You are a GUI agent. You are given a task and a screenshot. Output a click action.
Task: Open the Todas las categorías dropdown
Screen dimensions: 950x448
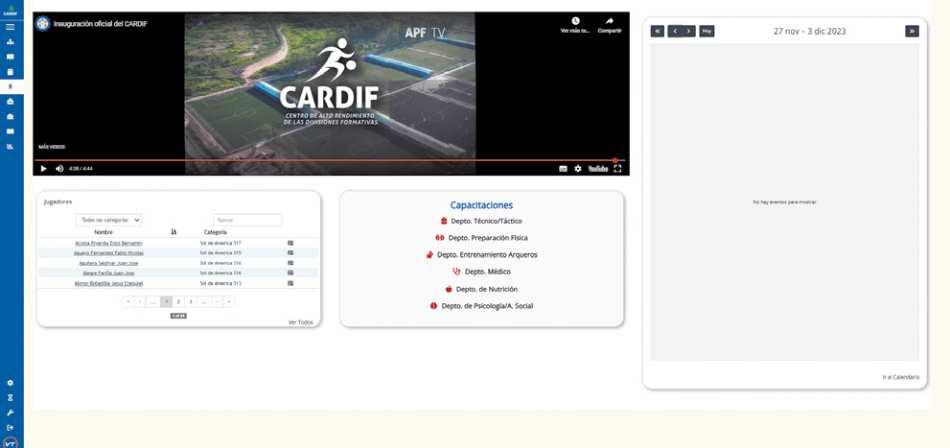109,220
